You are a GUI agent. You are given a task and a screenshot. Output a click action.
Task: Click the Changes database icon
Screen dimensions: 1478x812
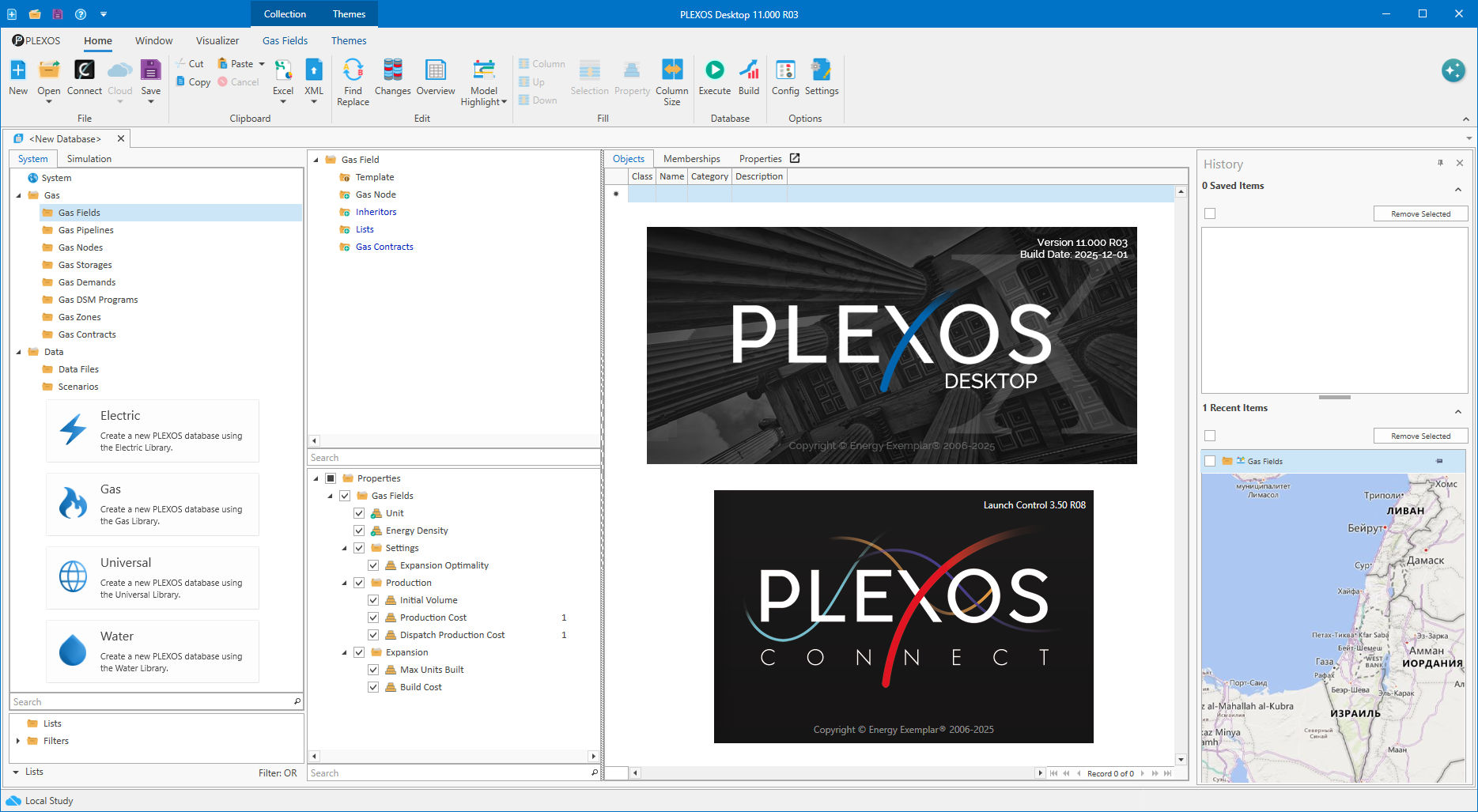click(392, 71)
